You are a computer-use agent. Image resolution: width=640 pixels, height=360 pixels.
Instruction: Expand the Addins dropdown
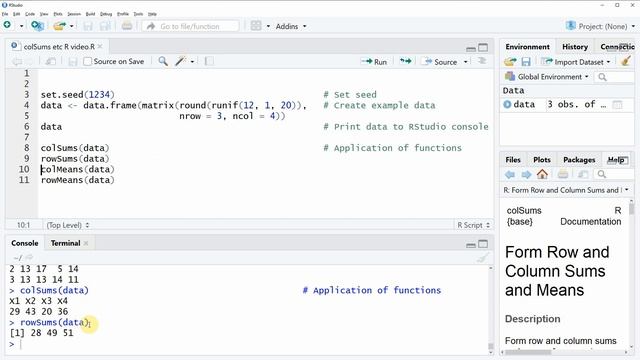(x=291, y=26)
